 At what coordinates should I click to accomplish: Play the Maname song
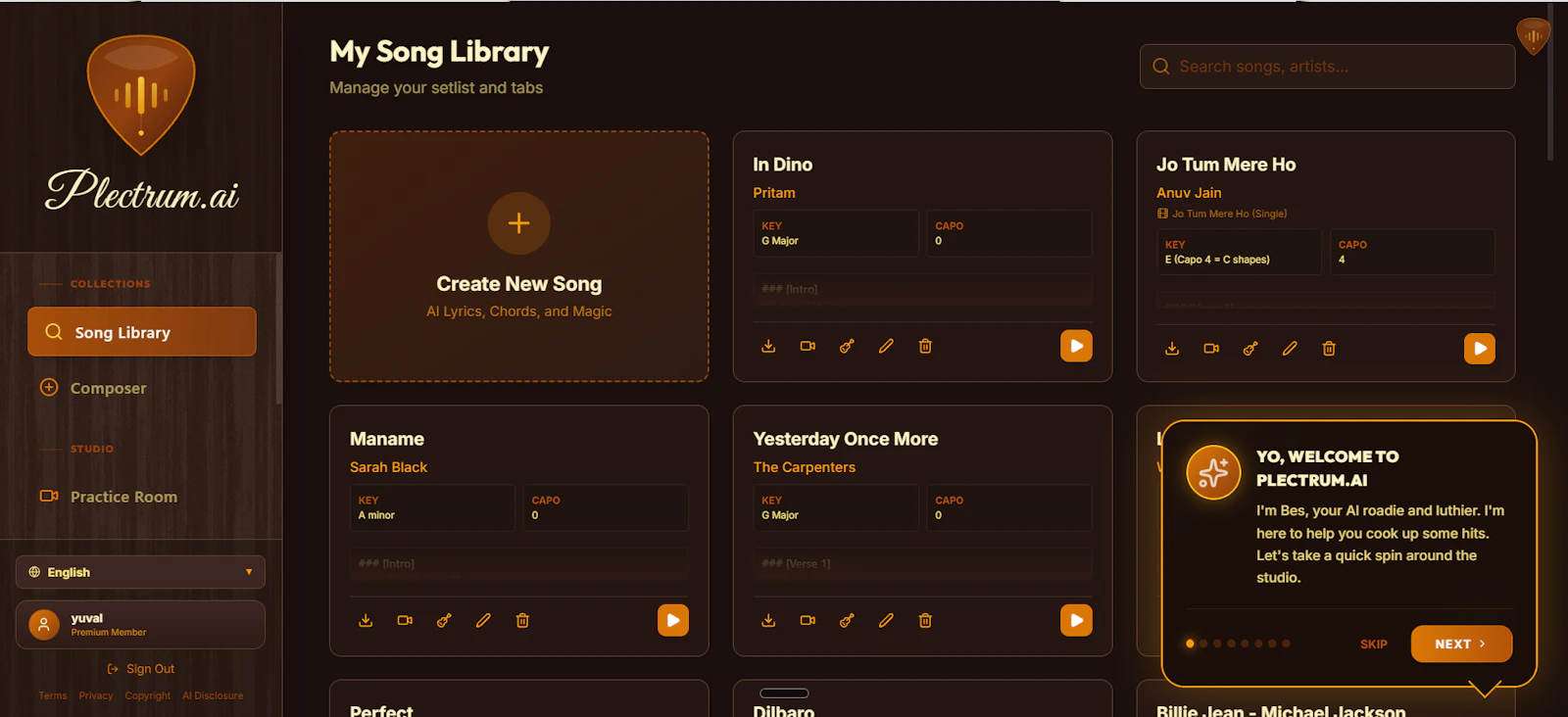tap(673, 620)
